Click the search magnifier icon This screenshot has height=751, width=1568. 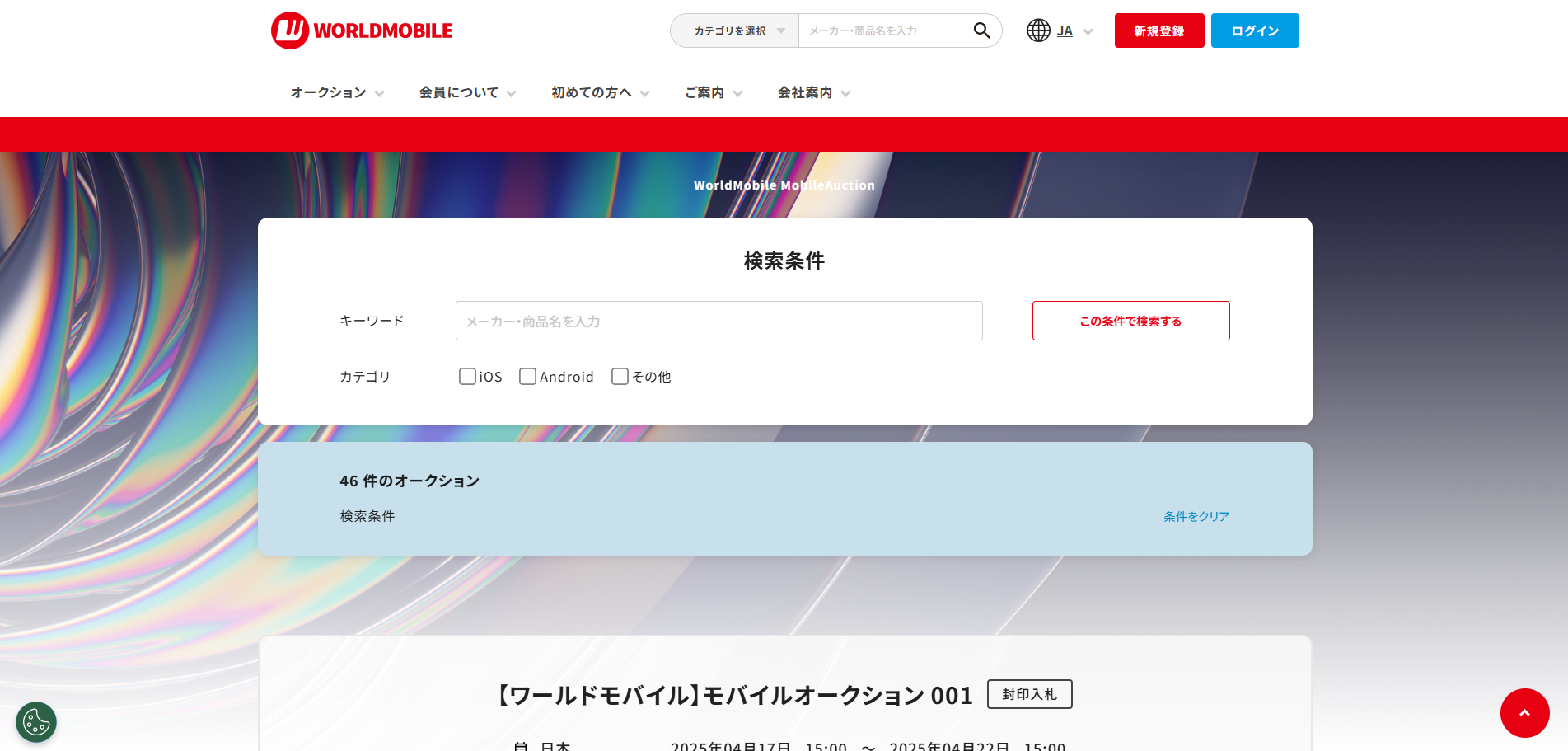(x=981, y=31)
